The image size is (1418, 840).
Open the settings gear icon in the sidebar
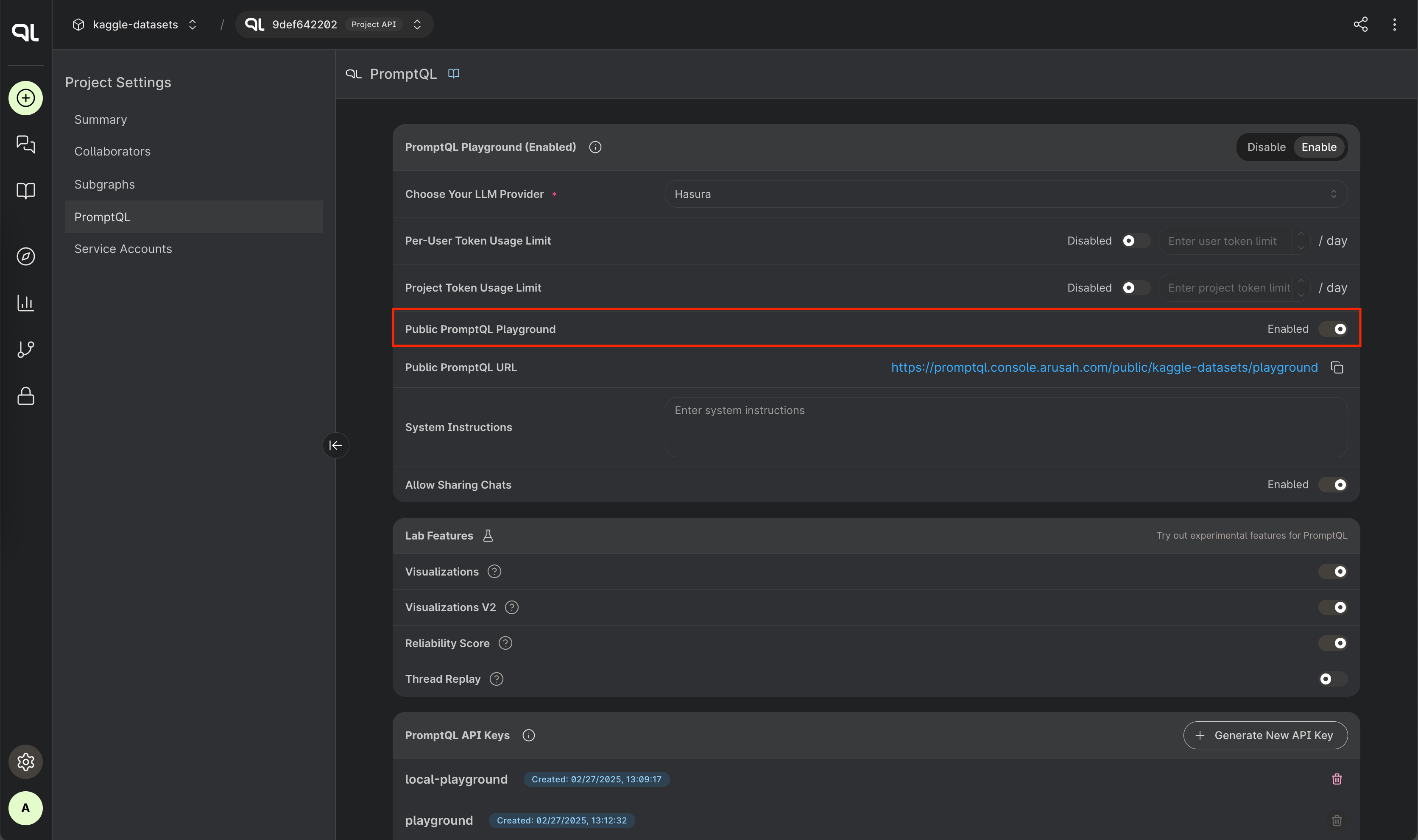tap(25, 761)
